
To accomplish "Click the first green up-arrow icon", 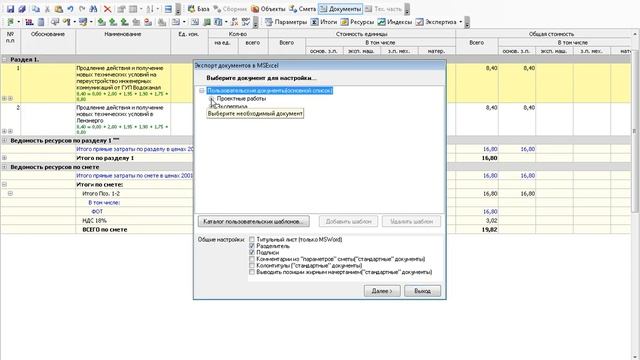I will point(101,22).
